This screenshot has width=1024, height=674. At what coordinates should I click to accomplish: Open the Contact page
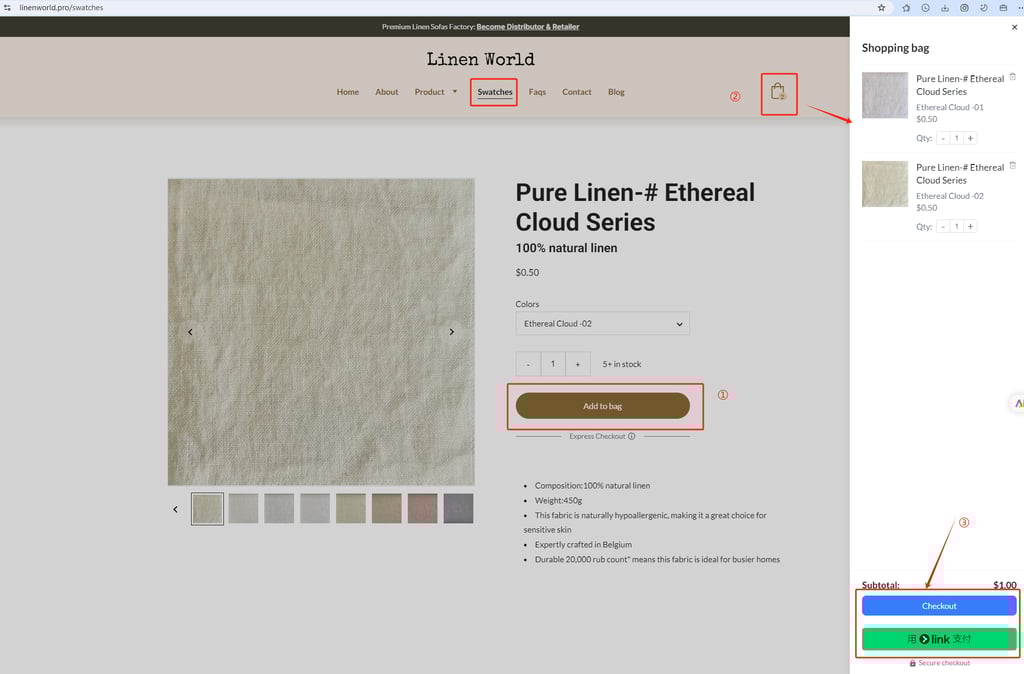577,92
